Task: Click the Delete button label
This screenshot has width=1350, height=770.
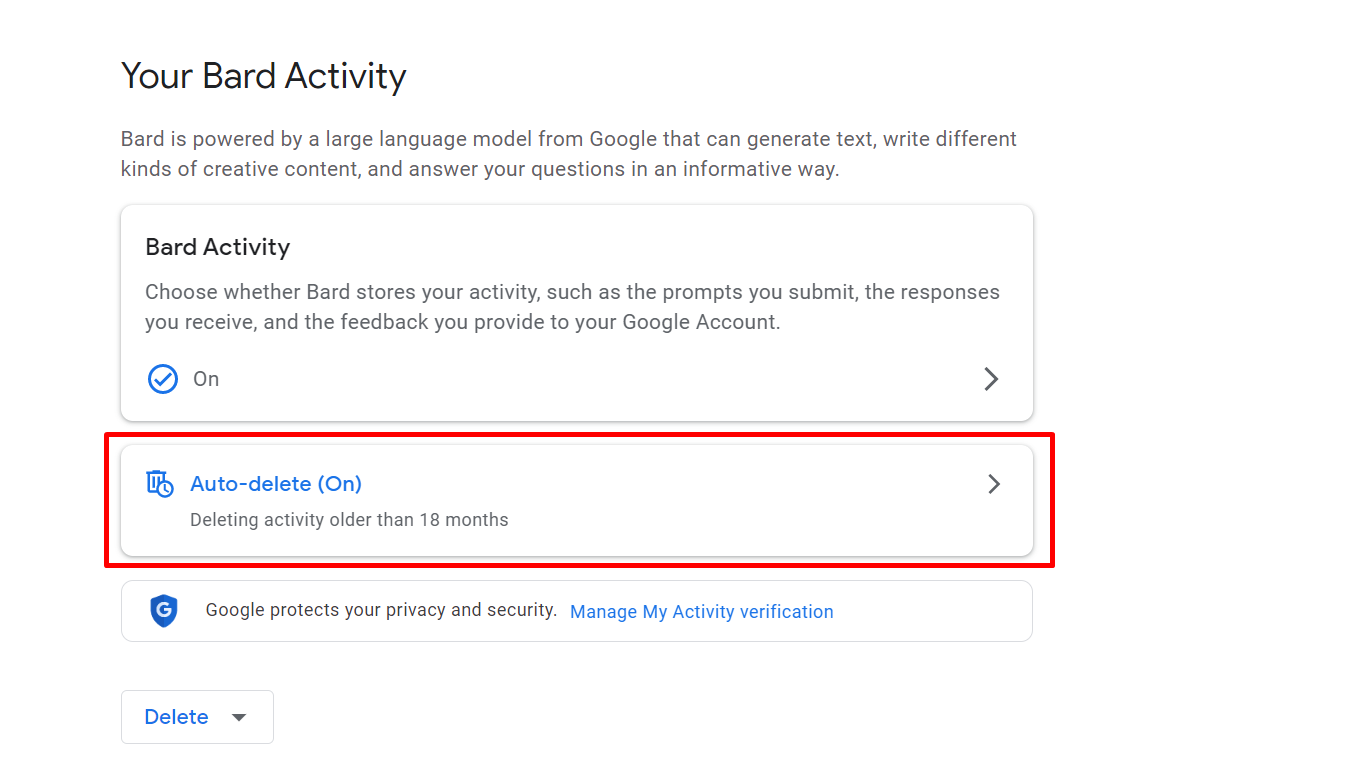Action: pyautogui.click(x=176, y=717)
